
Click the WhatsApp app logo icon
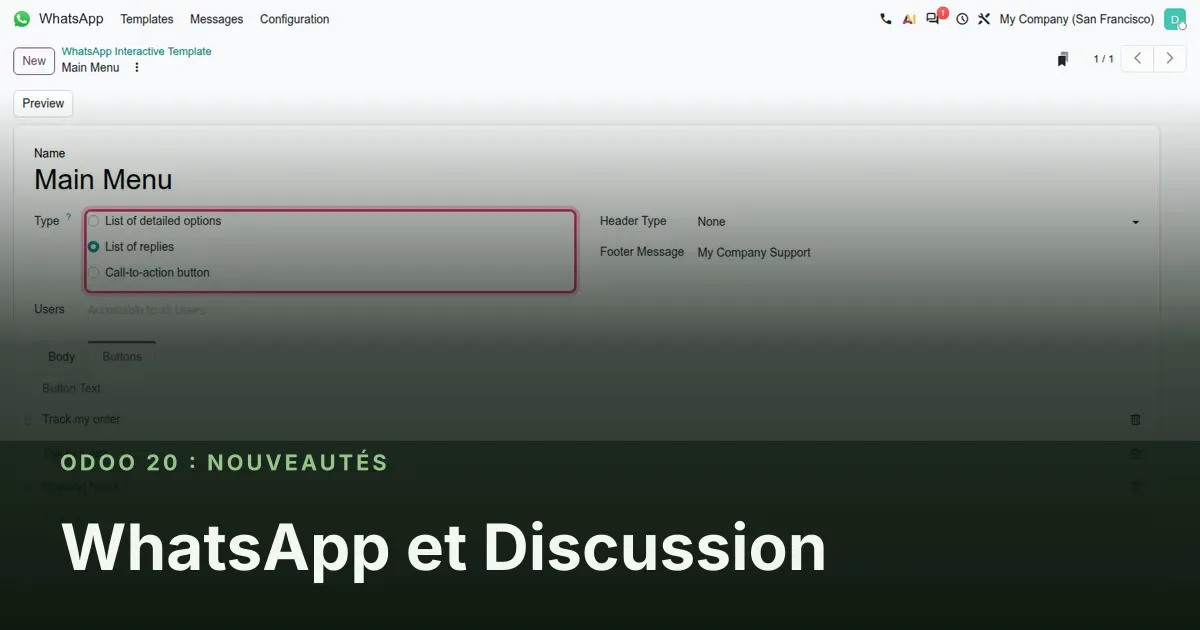[x=22, y=19]
